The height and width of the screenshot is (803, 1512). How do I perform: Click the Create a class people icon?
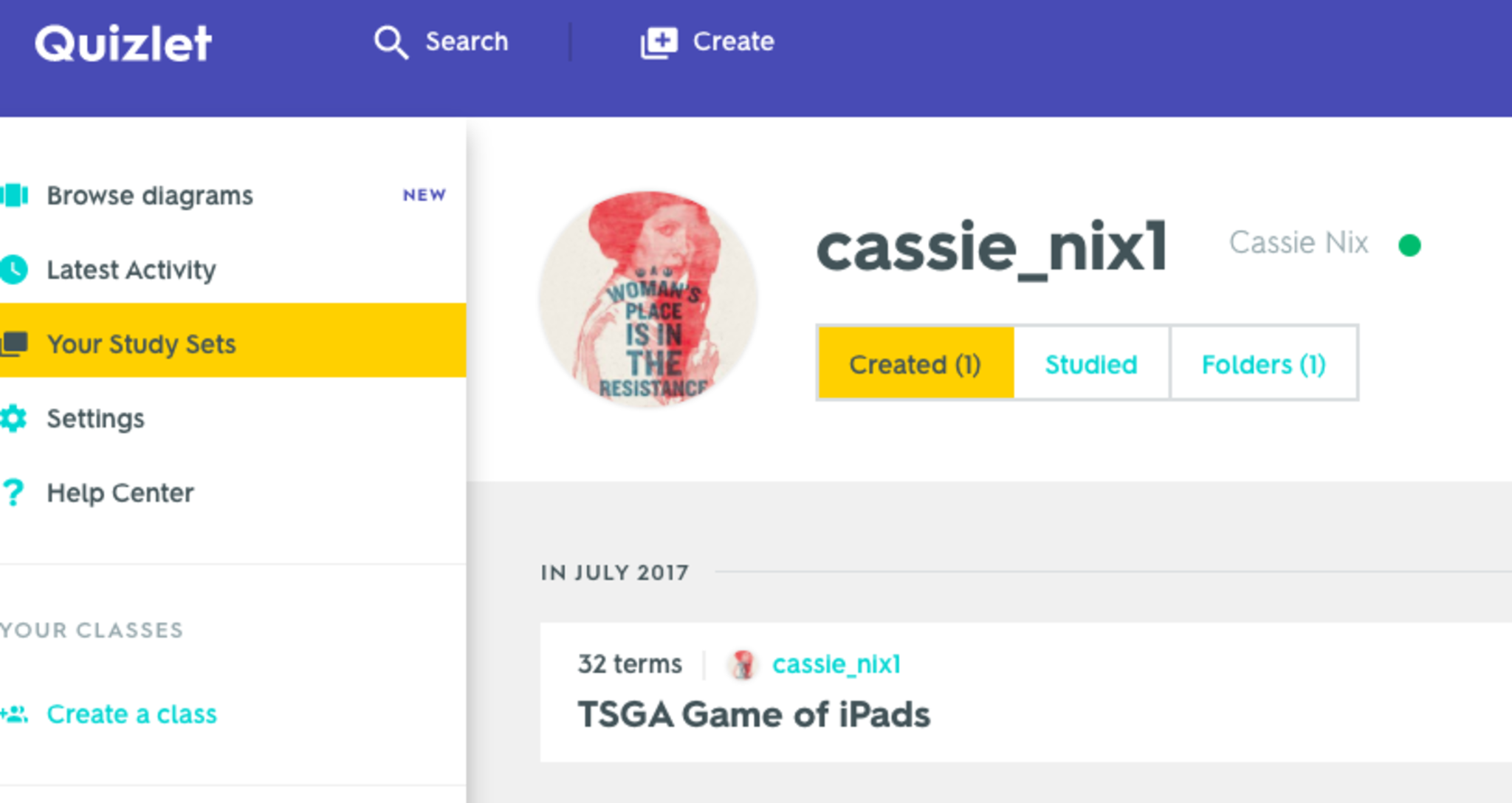click(14, 714)
